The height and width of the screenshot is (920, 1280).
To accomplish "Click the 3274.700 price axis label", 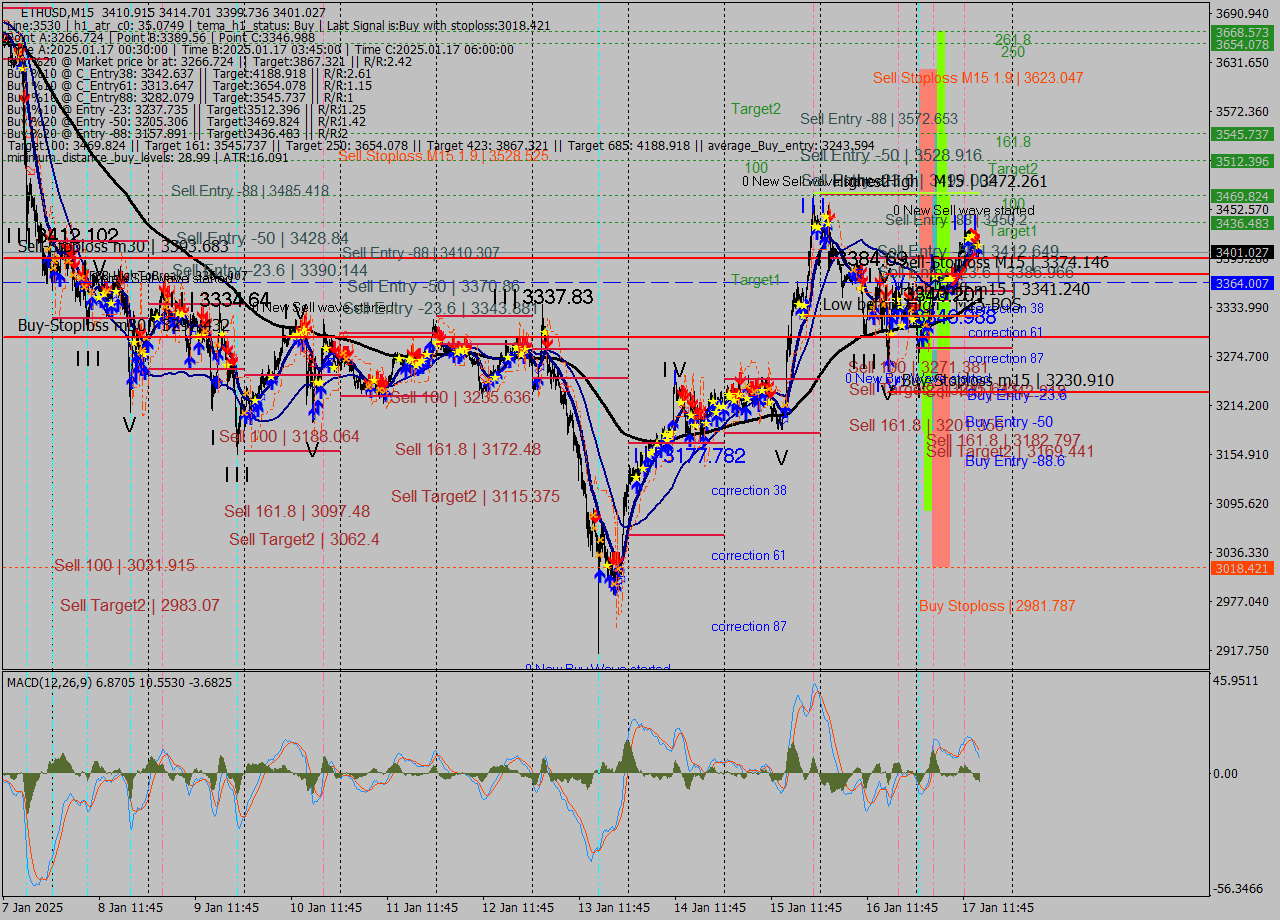I will tap(1242, 356).
